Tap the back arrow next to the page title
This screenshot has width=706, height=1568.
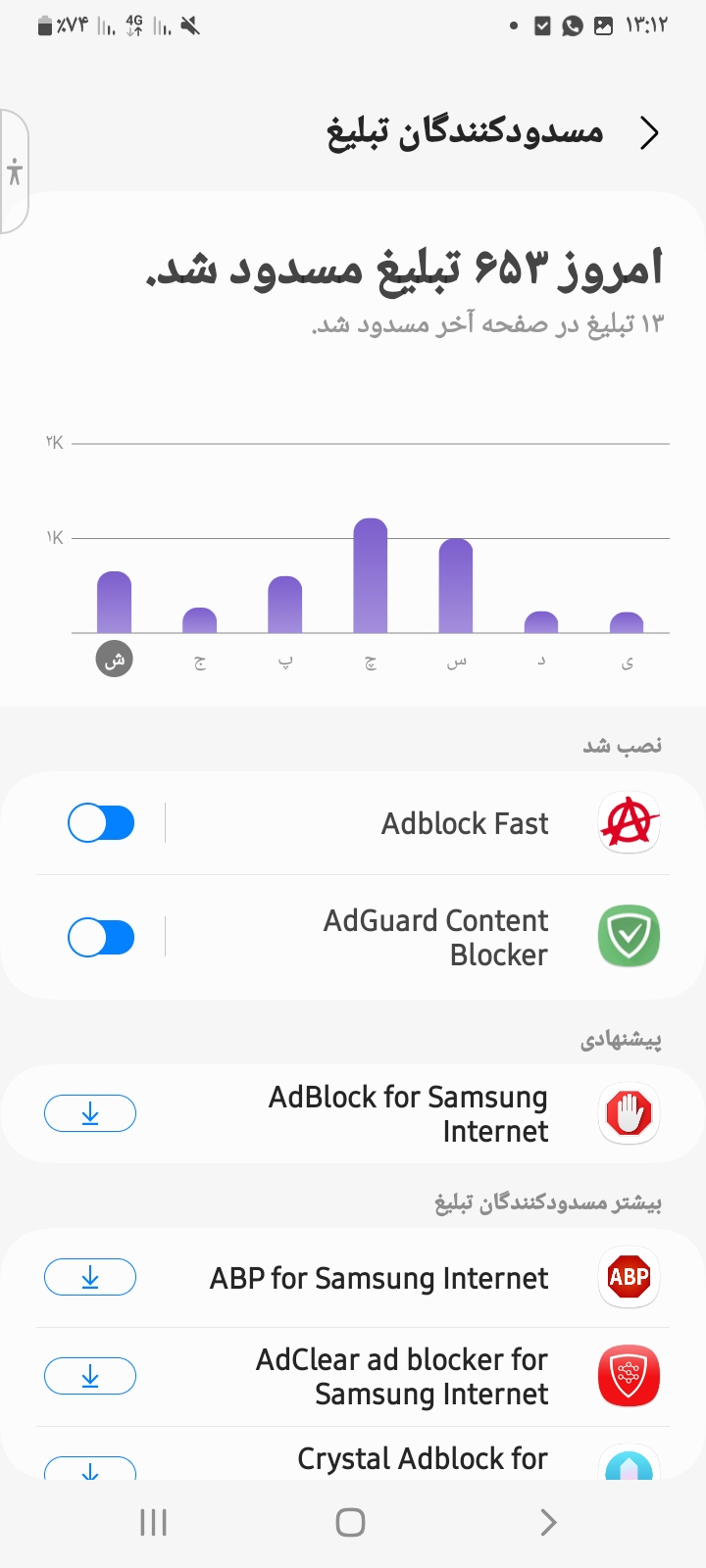[x=648, y=132]
